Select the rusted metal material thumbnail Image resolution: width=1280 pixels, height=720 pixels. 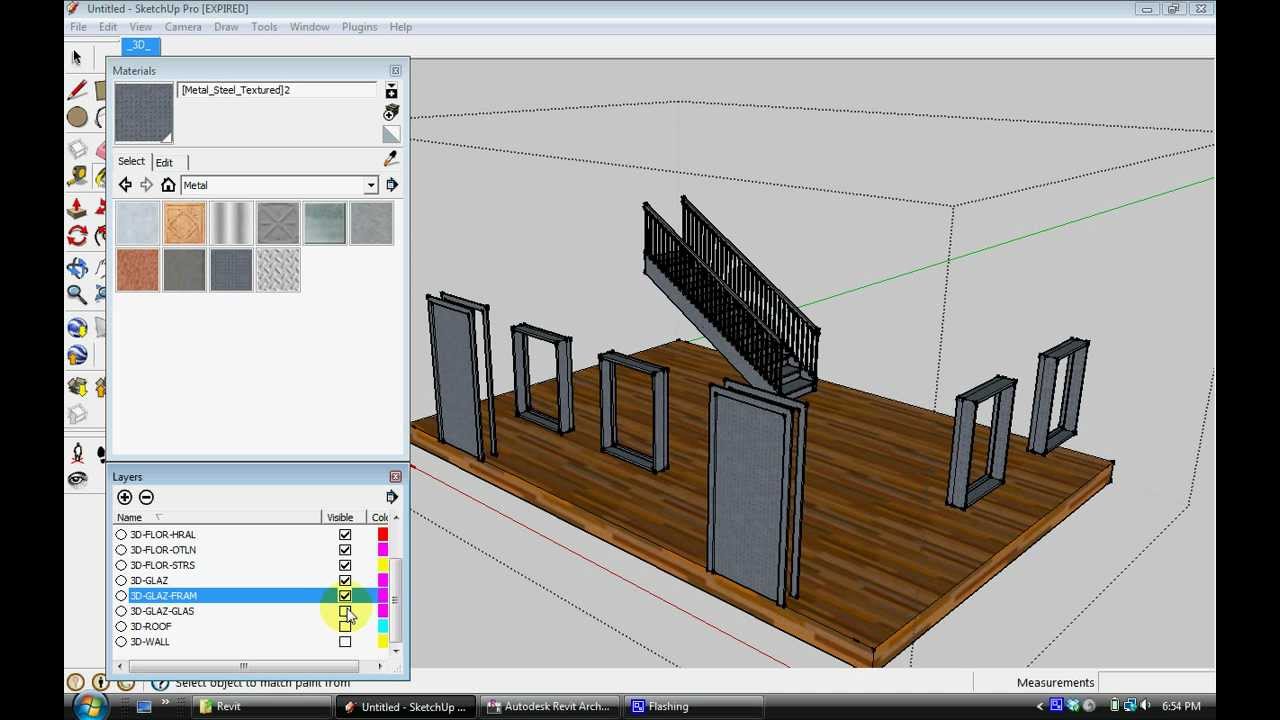(x=137, y=270)
